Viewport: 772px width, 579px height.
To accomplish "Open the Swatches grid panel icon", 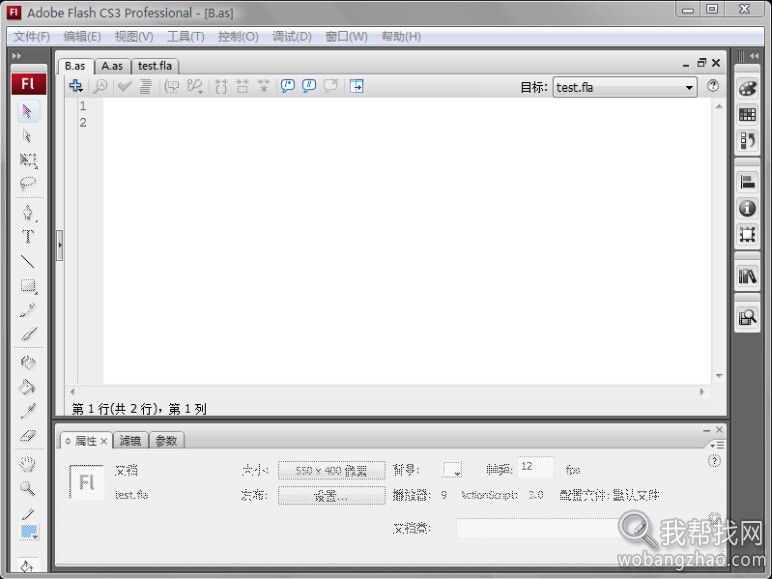I will click(747, 115).
